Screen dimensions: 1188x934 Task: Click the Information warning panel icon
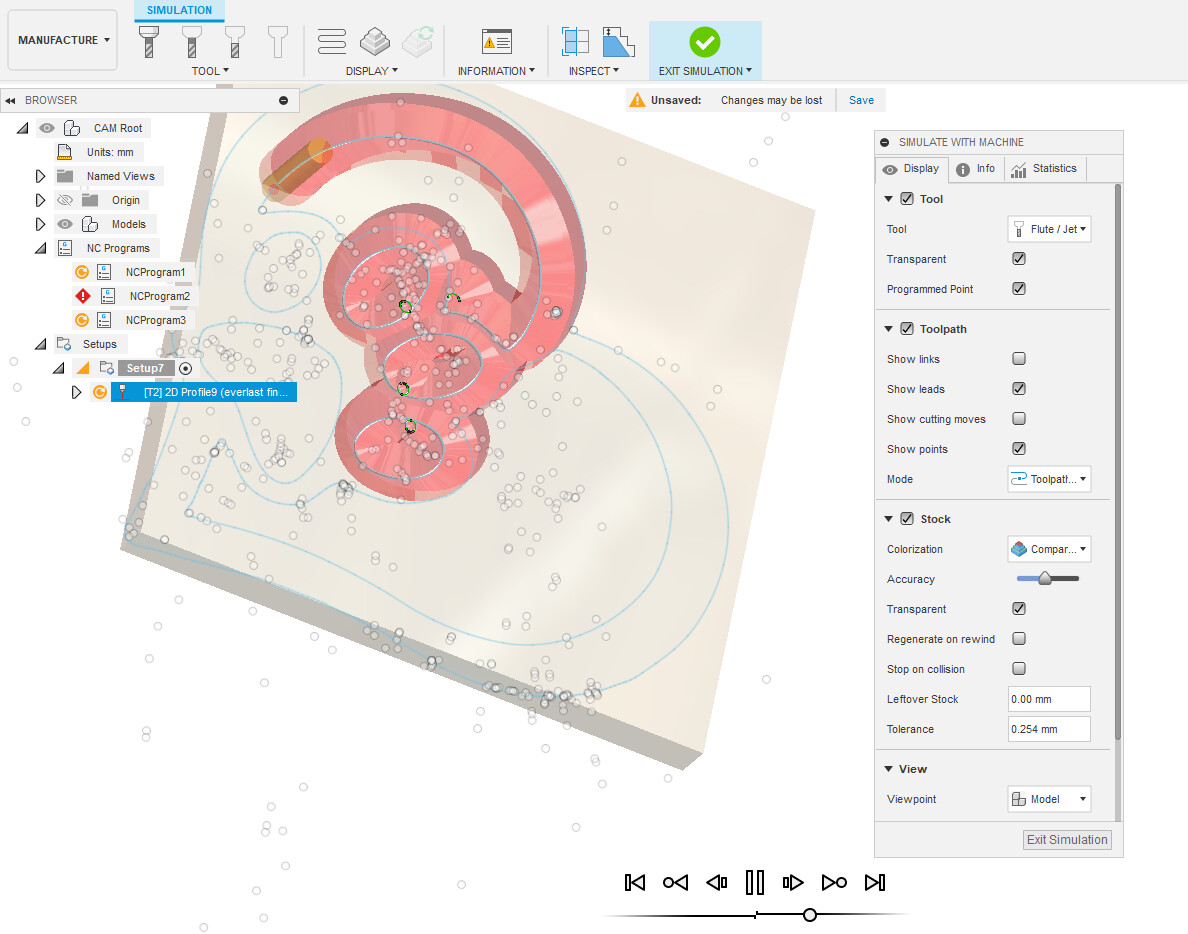[496, 42]
